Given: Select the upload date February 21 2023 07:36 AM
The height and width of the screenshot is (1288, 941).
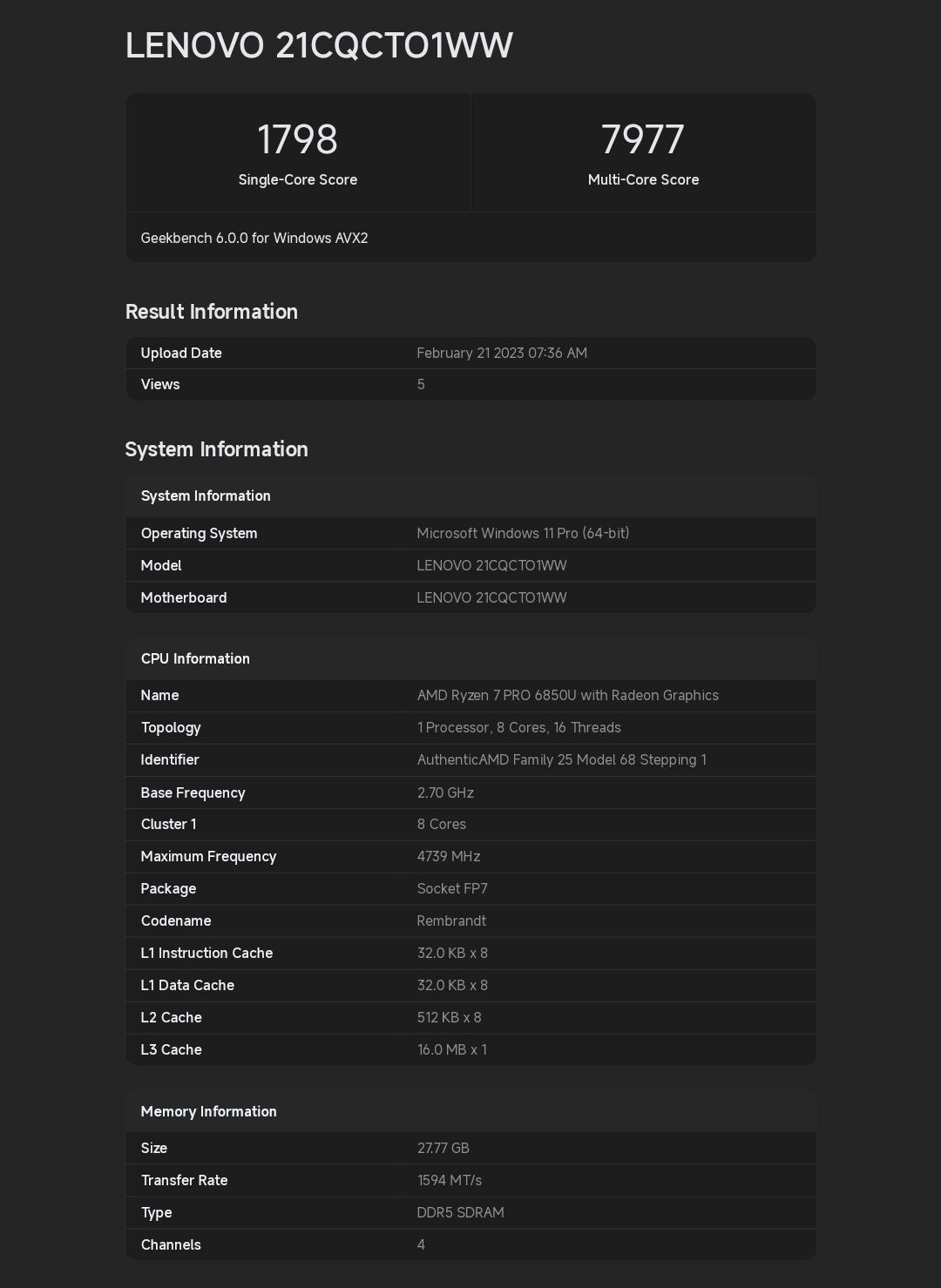Looking at the screenshot, I should [x=502, y=353].
